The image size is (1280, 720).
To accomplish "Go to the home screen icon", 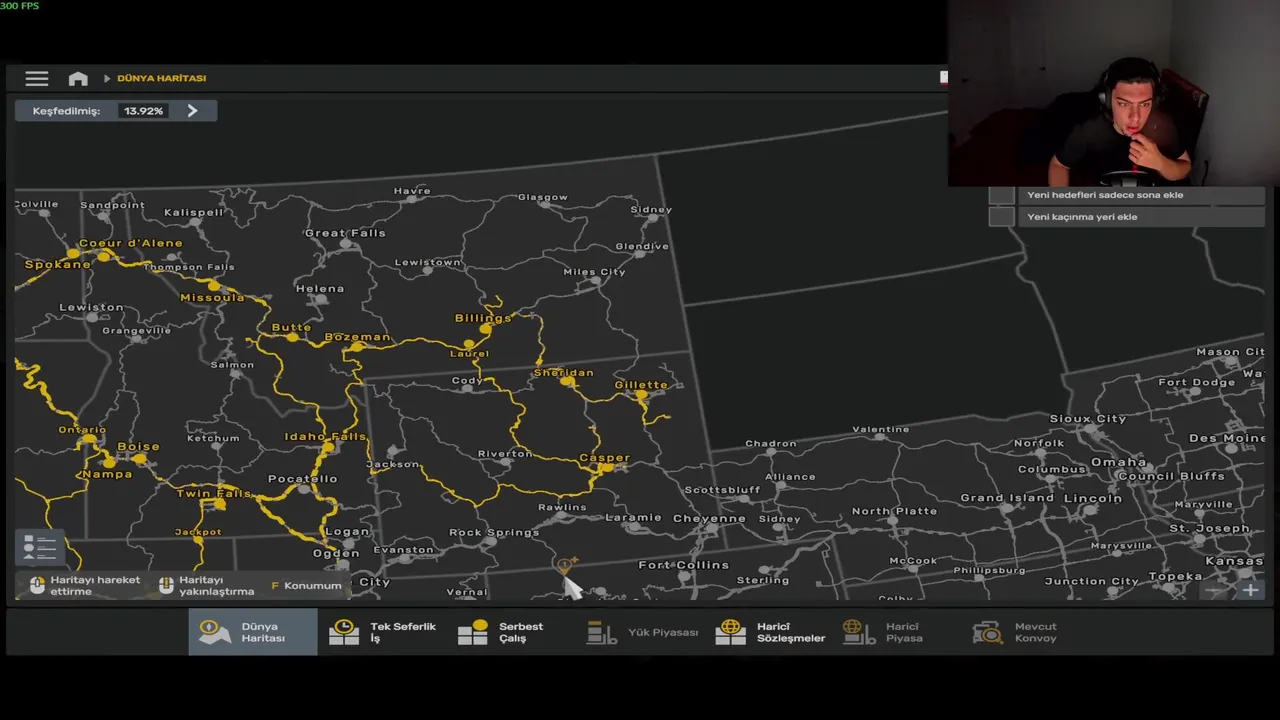I will pyautogui.click(x=78, y=79).
